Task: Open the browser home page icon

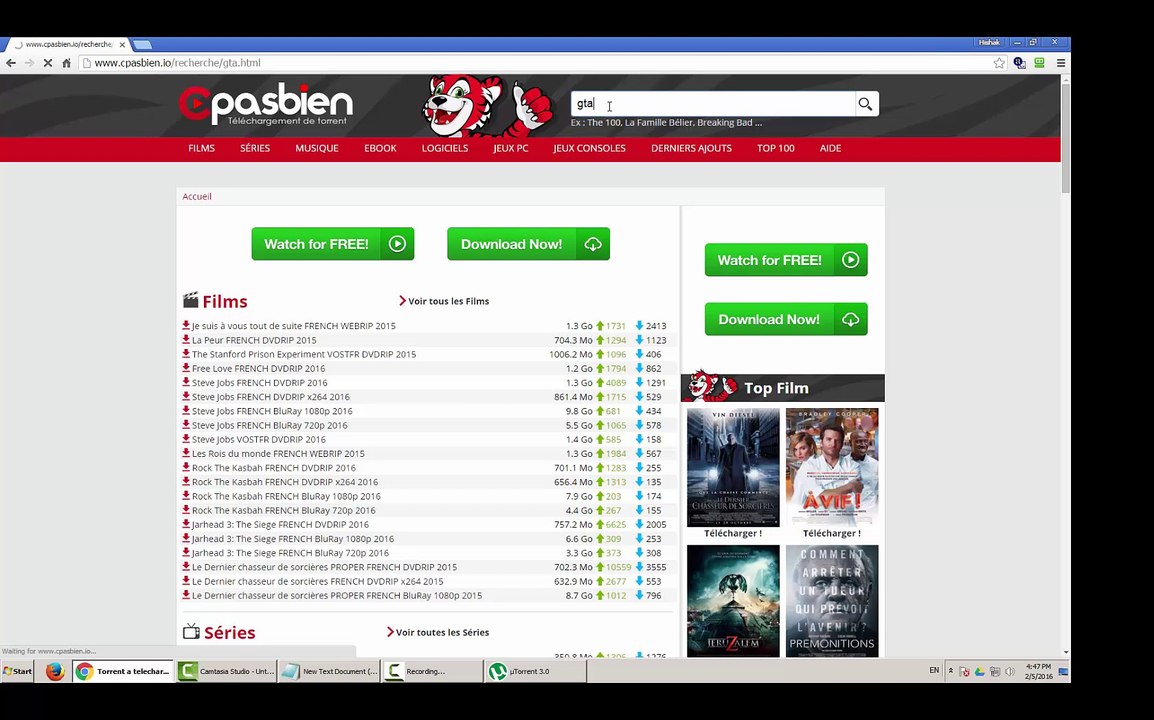Action: click(x=66, y=63)
